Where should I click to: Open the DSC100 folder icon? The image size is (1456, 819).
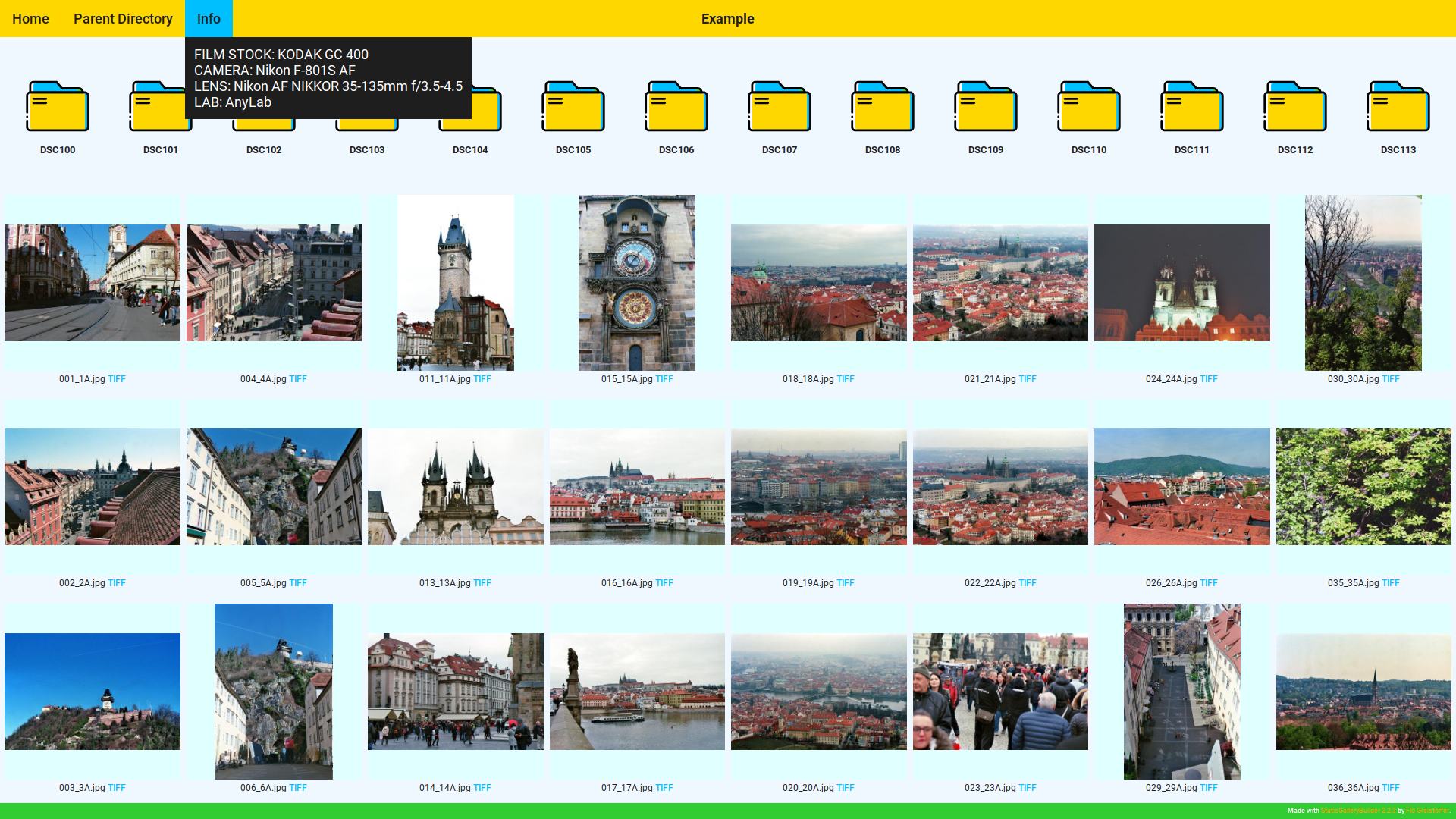coord(58,107)
